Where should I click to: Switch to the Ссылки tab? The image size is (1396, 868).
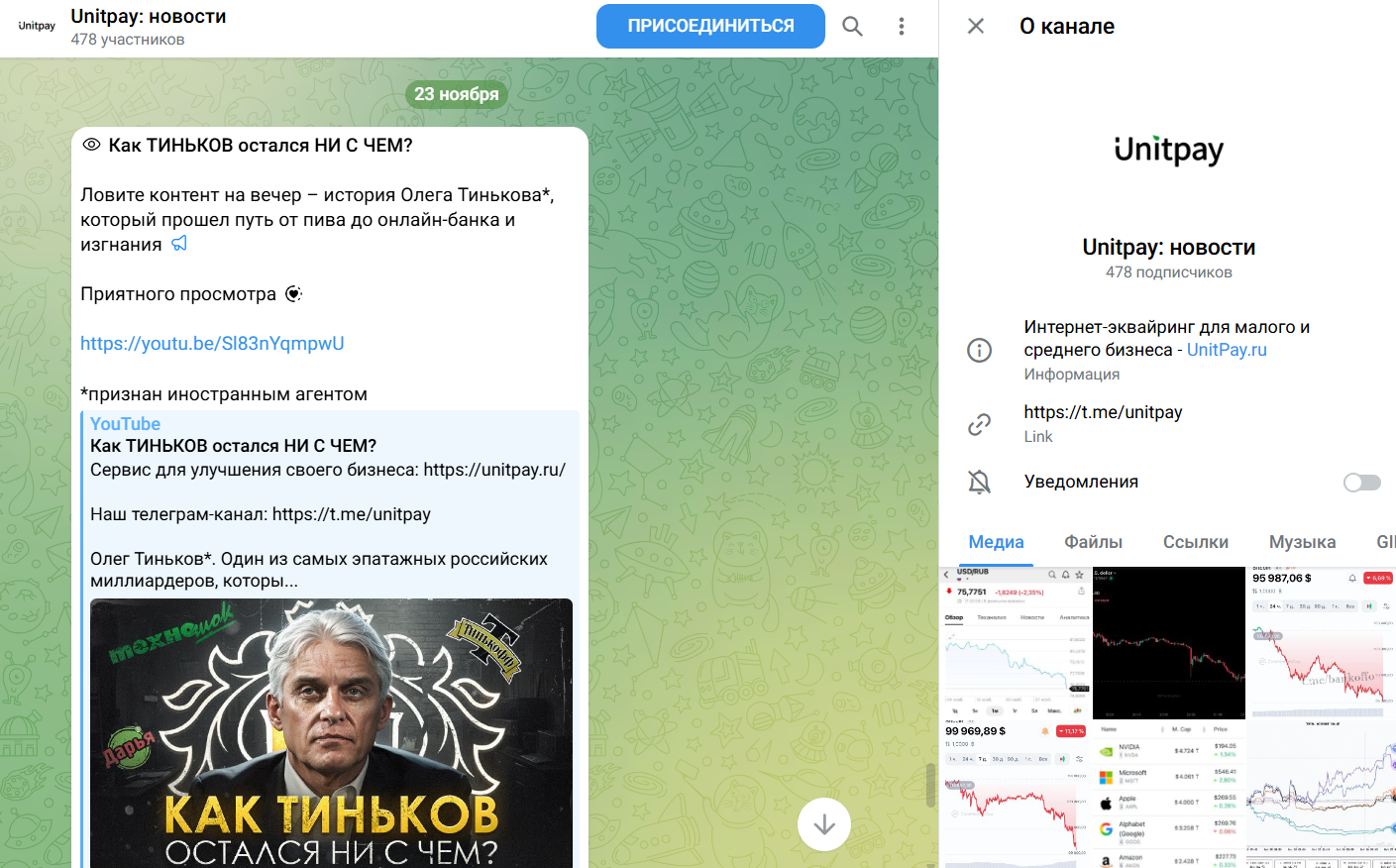1195,542
